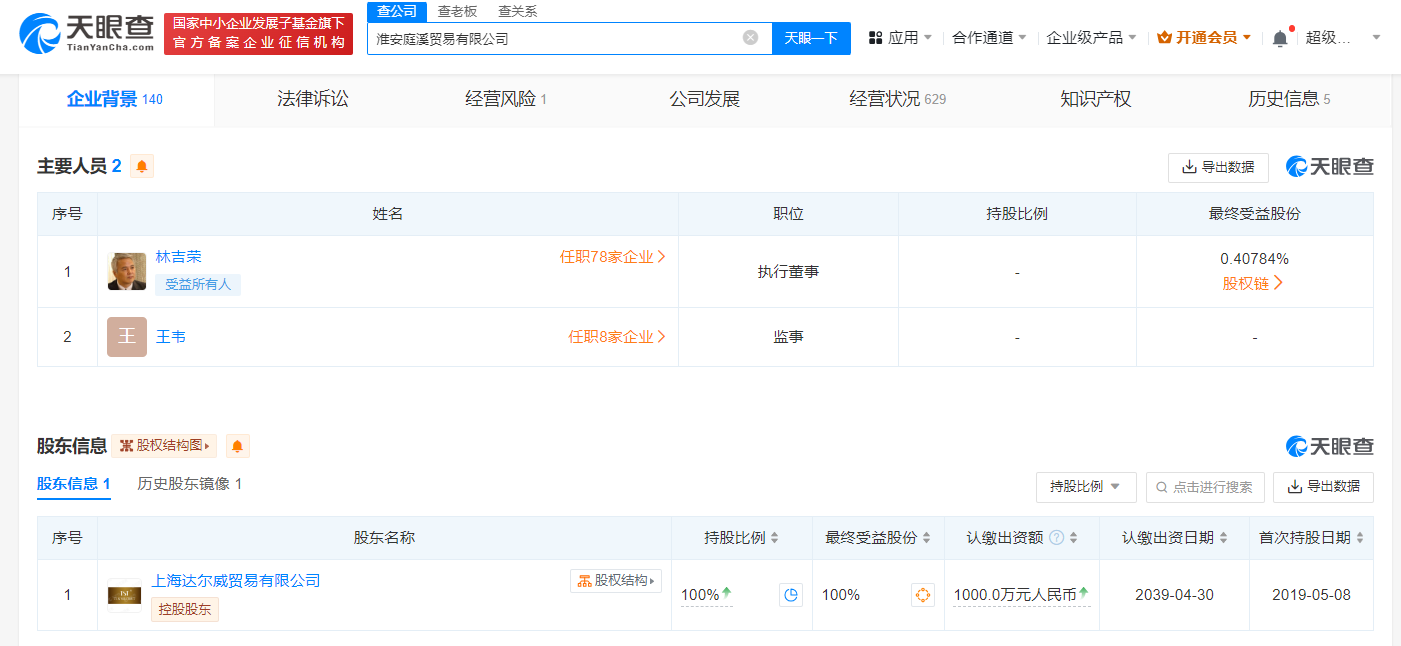Click the 天眼一下 search button
Viewport: 1401px width, 646px height.
(x=811, y=37)
